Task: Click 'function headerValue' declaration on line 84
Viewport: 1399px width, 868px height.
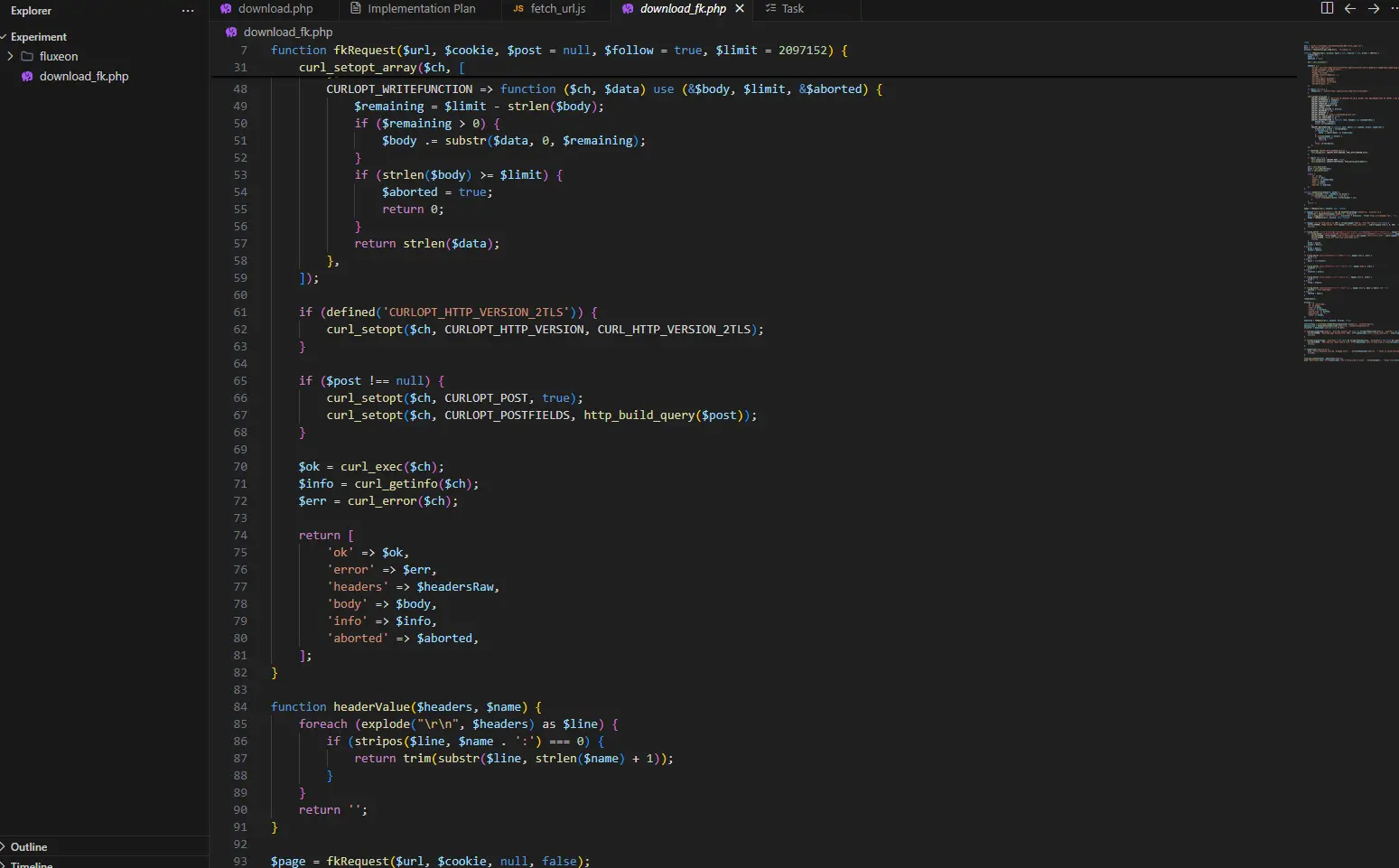Action: tap(406, 707)
